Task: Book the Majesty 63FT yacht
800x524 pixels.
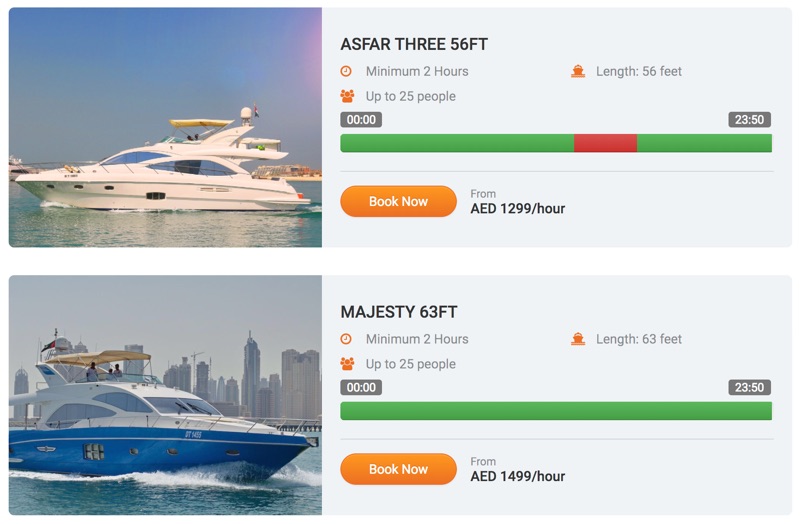Action: (x=398, y=469)
